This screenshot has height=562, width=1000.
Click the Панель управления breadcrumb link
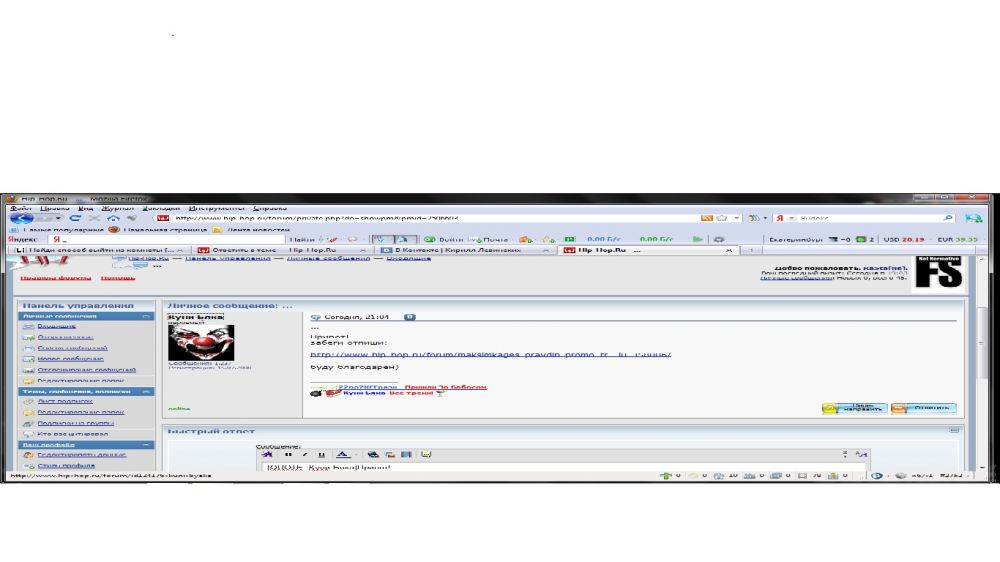(228, 258)
